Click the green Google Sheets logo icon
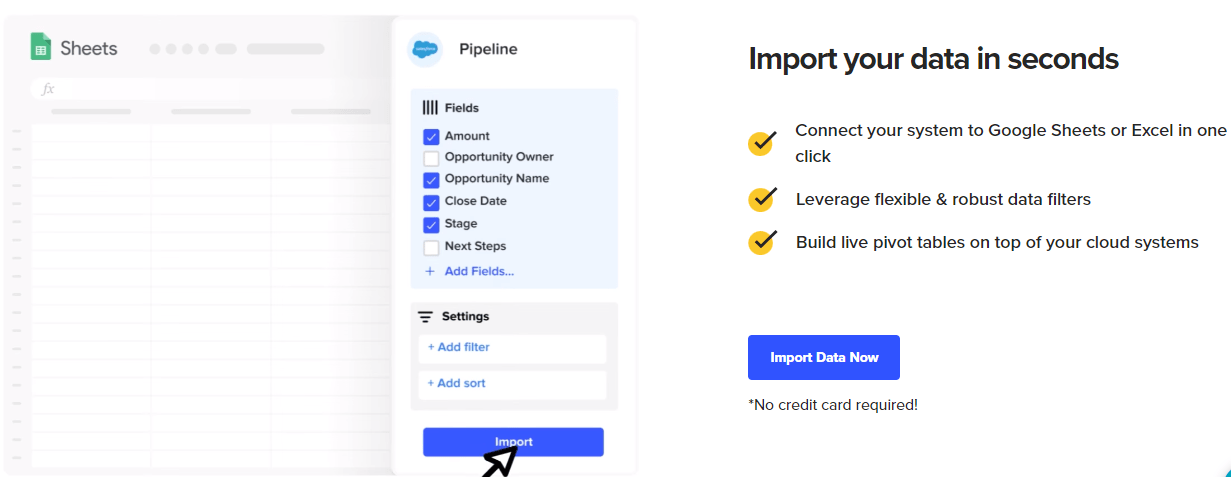This screenshot has width=1231, height=477. tap(40, 47)
